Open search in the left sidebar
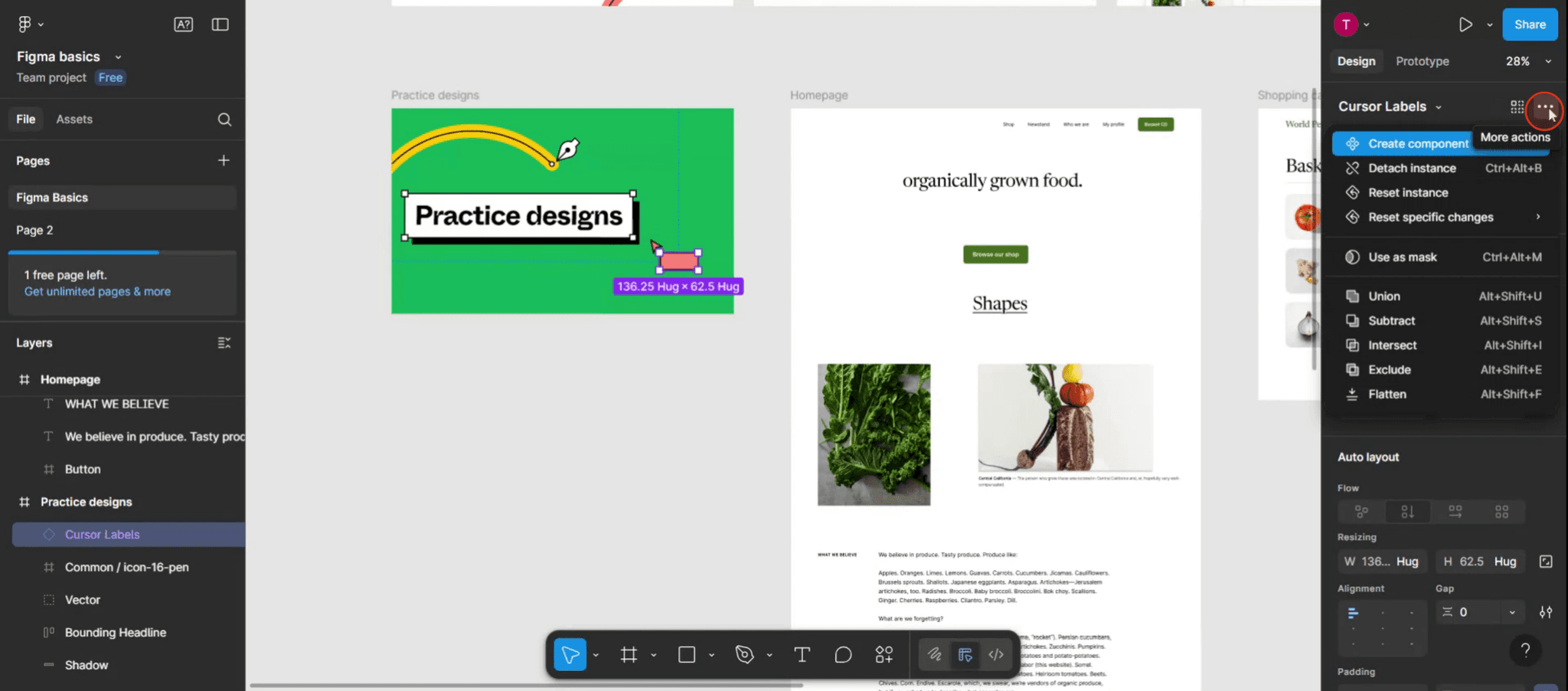1568x691 pixels. (x=224, y=119)
